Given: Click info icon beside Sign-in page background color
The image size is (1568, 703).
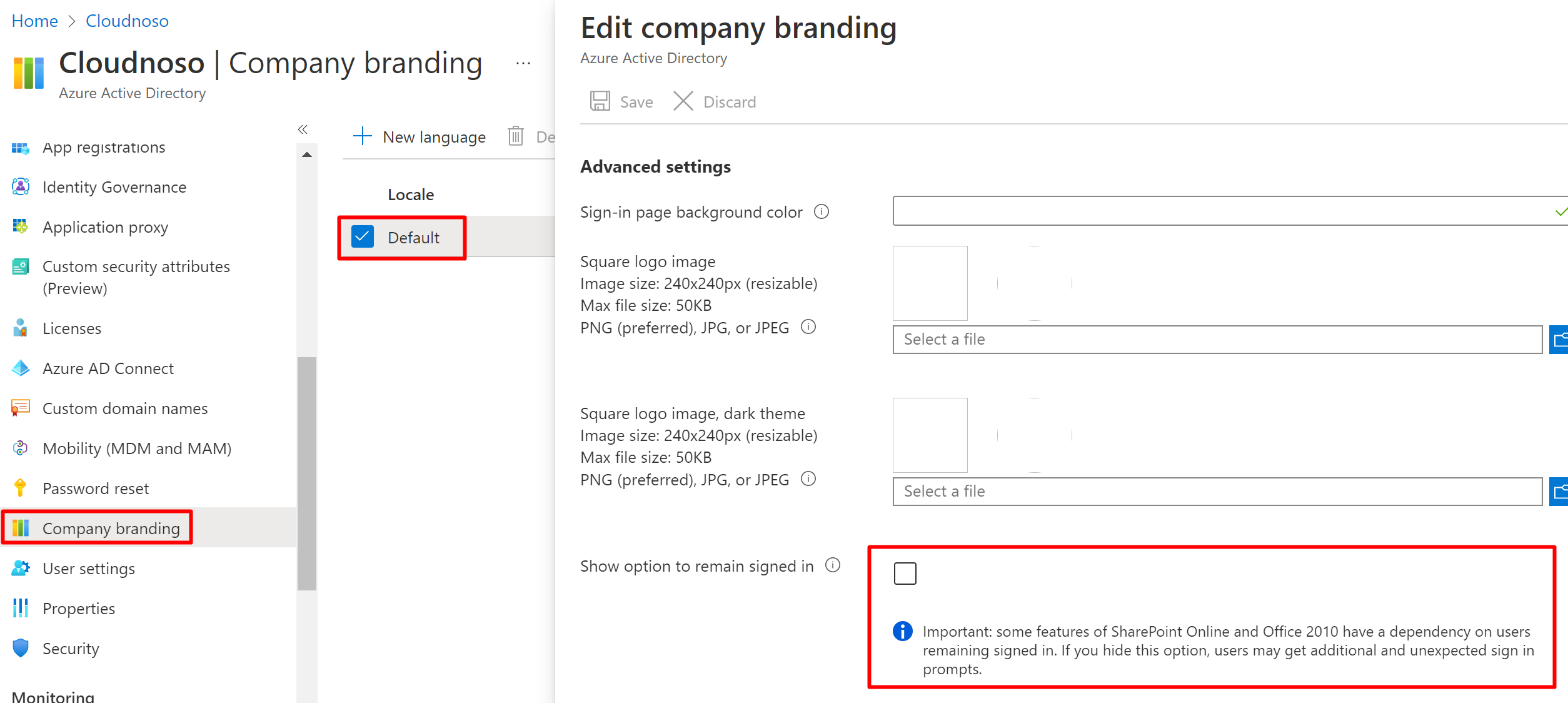Looking at the screenshot, I should pos(821,212).
